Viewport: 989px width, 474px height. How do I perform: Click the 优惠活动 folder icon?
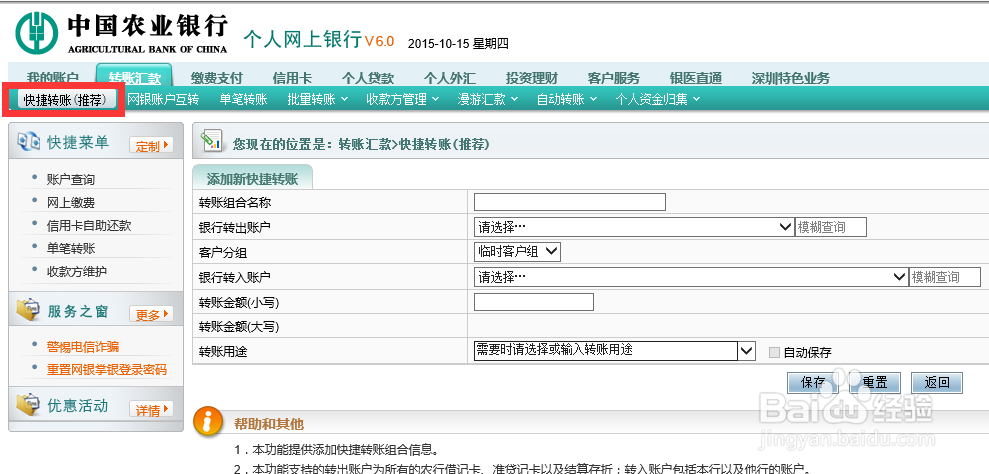pyautogui.click(x=28, y=405)
